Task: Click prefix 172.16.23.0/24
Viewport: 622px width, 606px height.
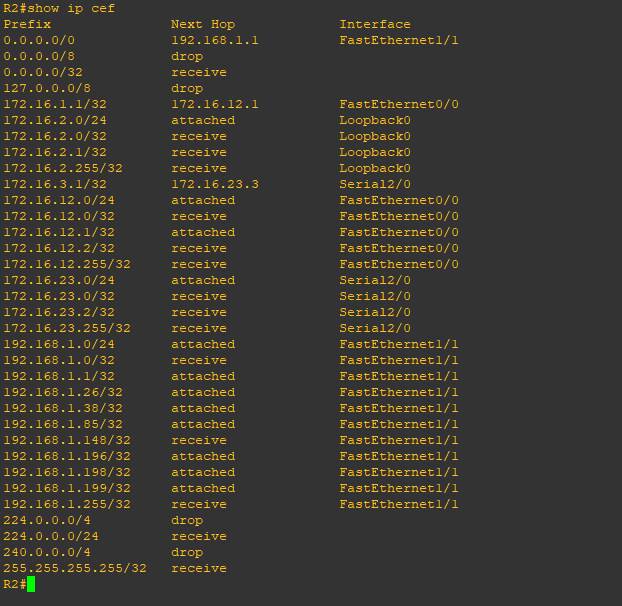Action: click(x=59, y=280)
